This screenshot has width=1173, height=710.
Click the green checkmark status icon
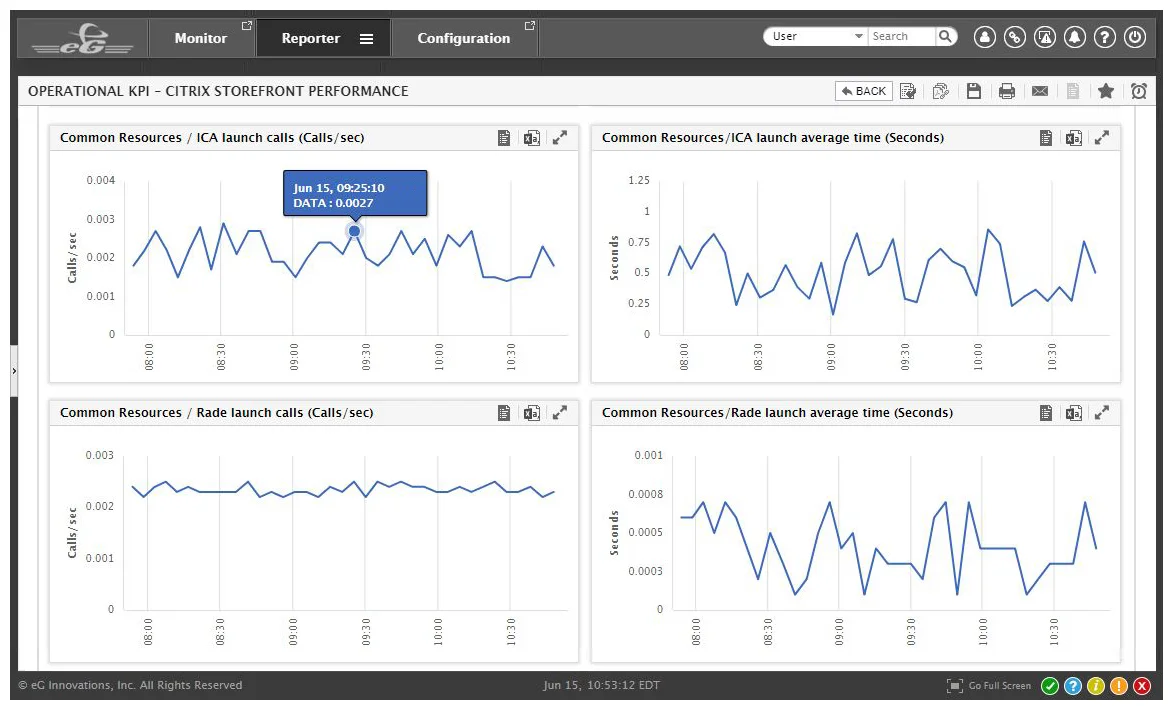coord(1050,686)
